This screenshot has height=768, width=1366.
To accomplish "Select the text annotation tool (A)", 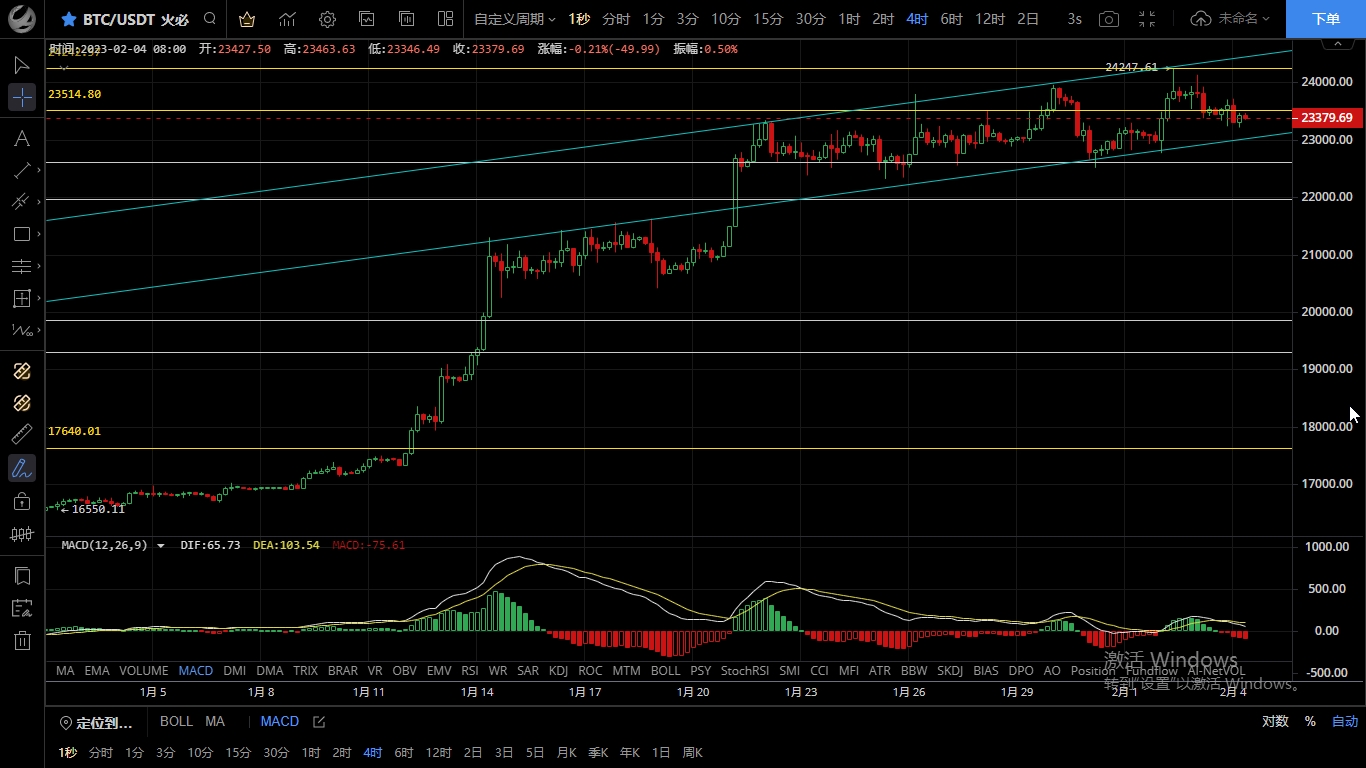I will [21, 138].
